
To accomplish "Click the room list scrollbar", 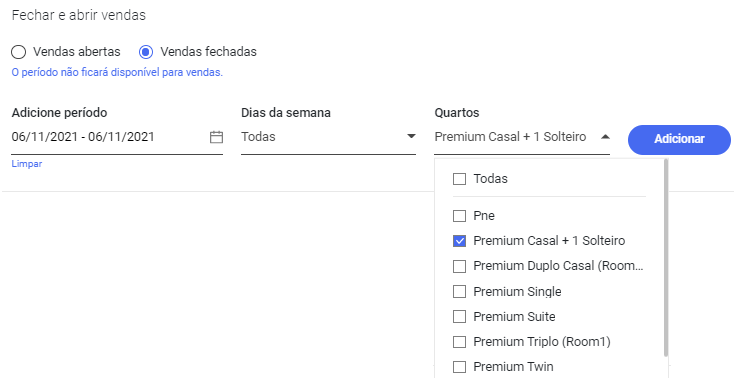I will click(666, 258).
